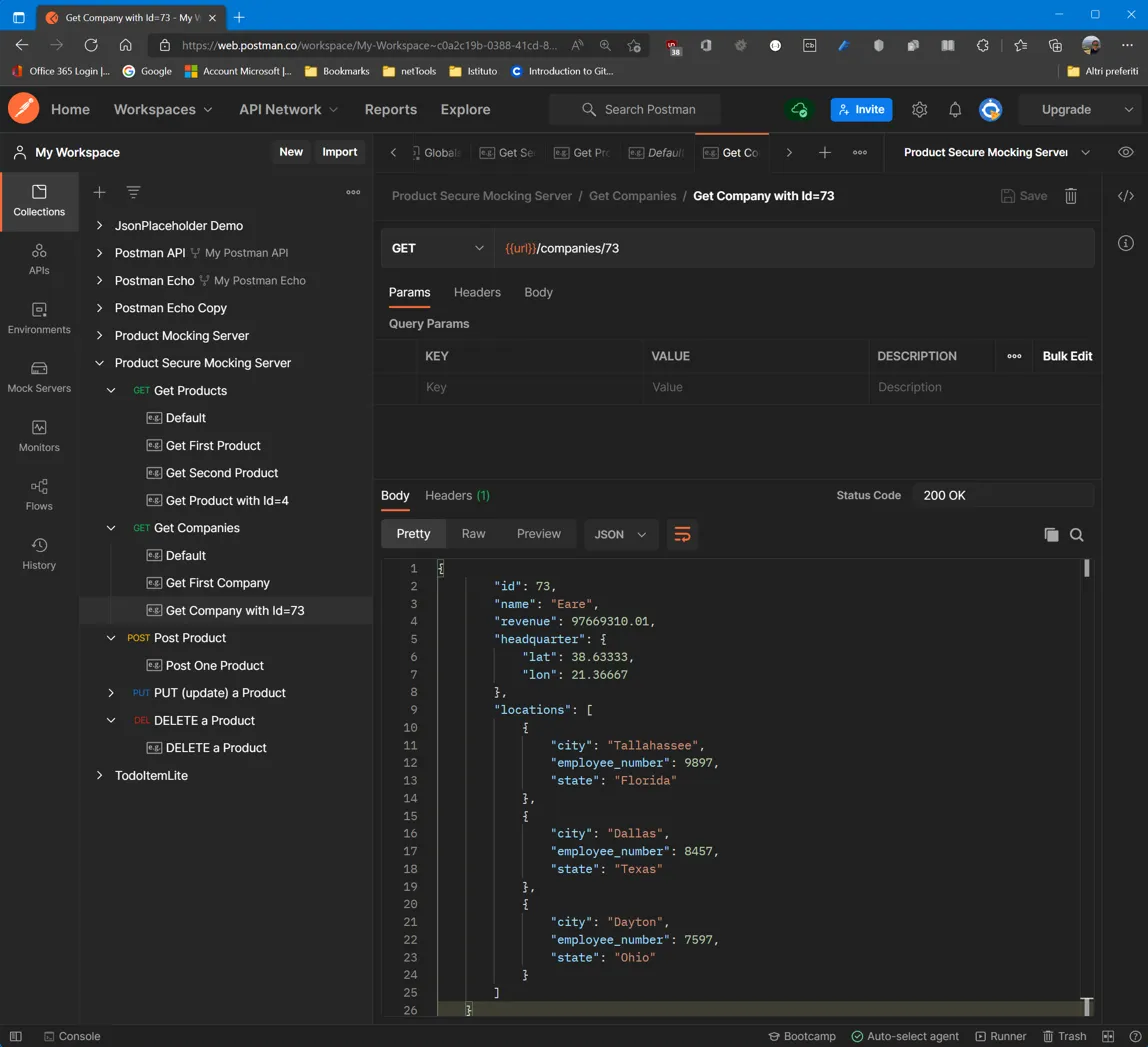1148x1047 pixels.
Task: Expand the TodoItemLite collection
Action: click(x=100, y=775)
